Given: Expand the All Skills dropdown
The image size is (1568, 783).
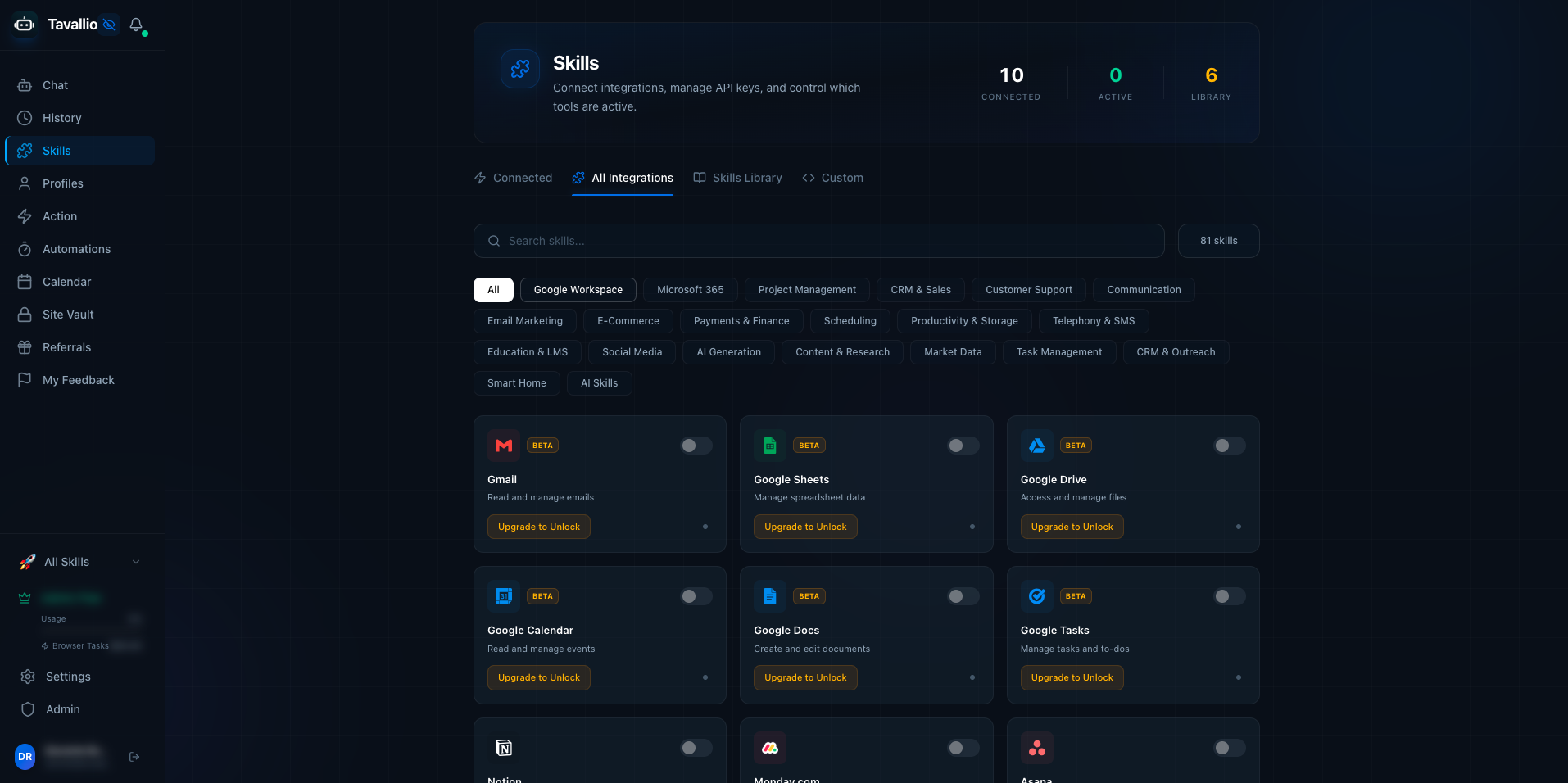Looking at the screenshot, I should (80, 562).
